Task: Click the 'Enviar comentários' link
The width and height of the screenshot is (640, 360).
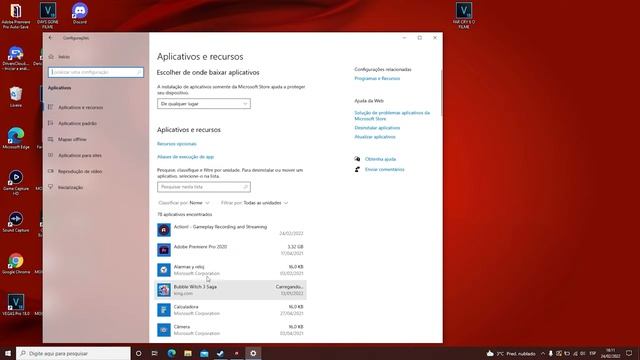Action: click(x=384, y=169)
